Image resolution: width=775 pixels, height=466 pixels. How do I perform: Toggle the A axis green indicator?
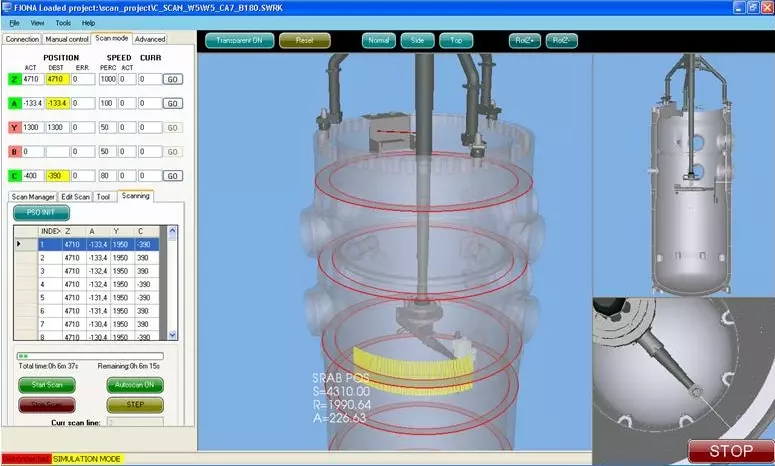point(13,103)
